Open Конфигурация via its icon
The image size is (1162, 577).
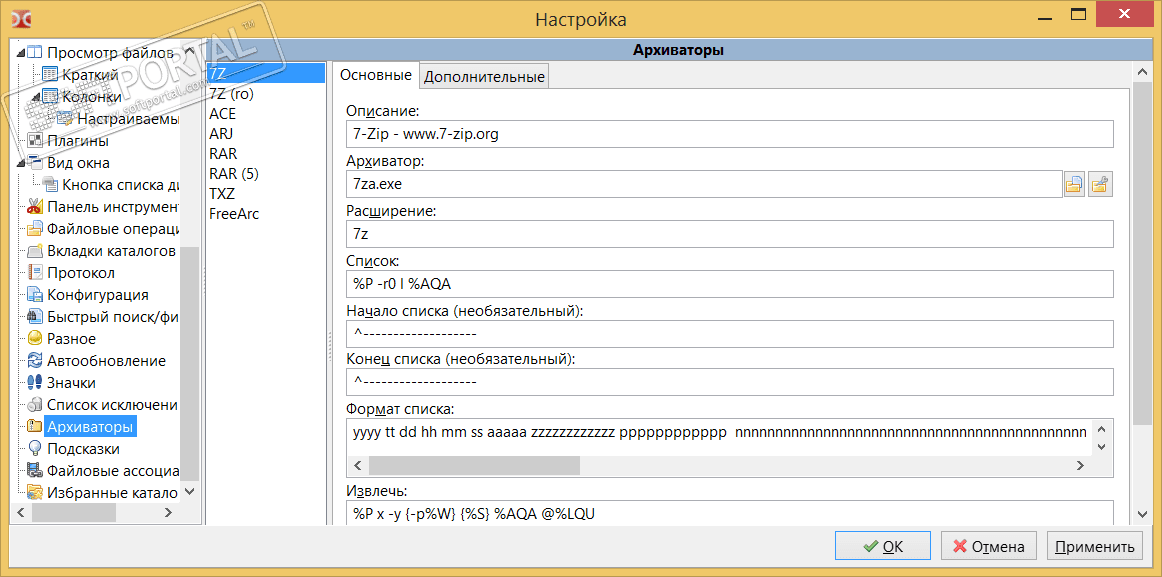pyautogui.click(x=35, y=294)
